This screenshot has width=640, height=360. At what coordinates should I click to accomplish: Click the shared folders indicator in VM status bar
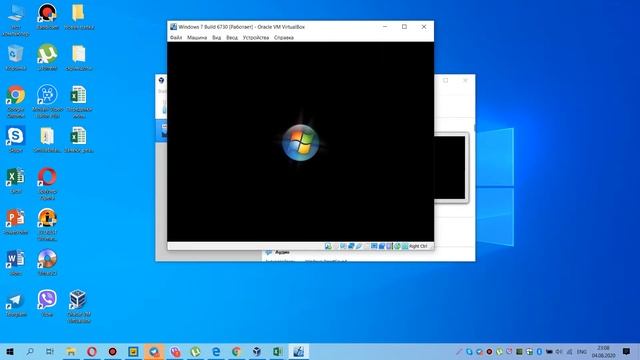366,246
